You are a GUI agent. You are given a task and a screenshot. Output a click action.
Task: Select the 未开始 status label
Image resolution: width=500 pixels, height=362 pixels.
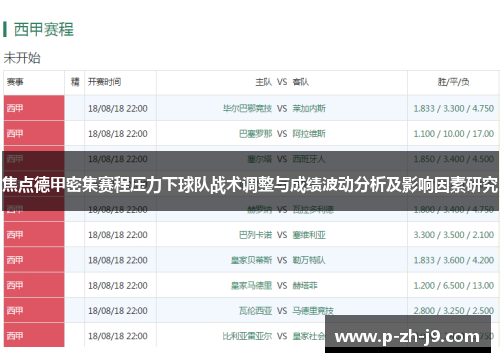click(22, 58)
